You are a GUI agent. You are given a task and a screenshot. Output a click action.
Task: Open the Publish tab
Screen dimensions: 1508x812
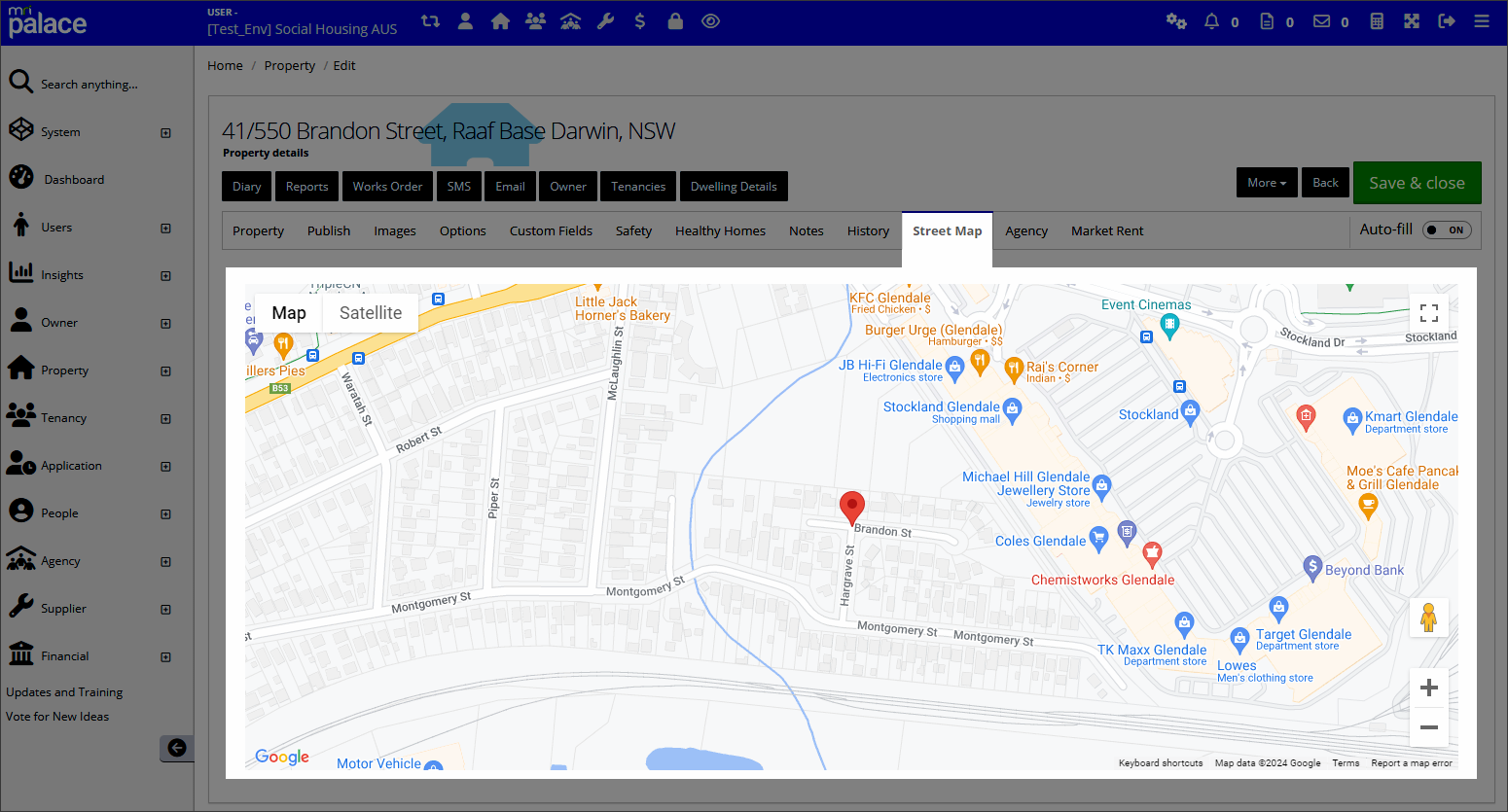[329, 231]
